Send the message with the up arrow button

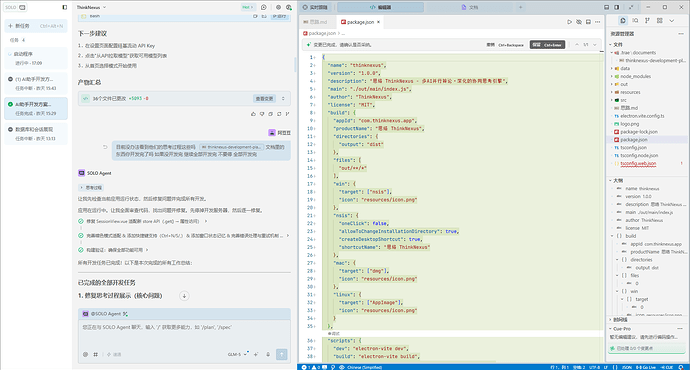[x=282, y=354]
